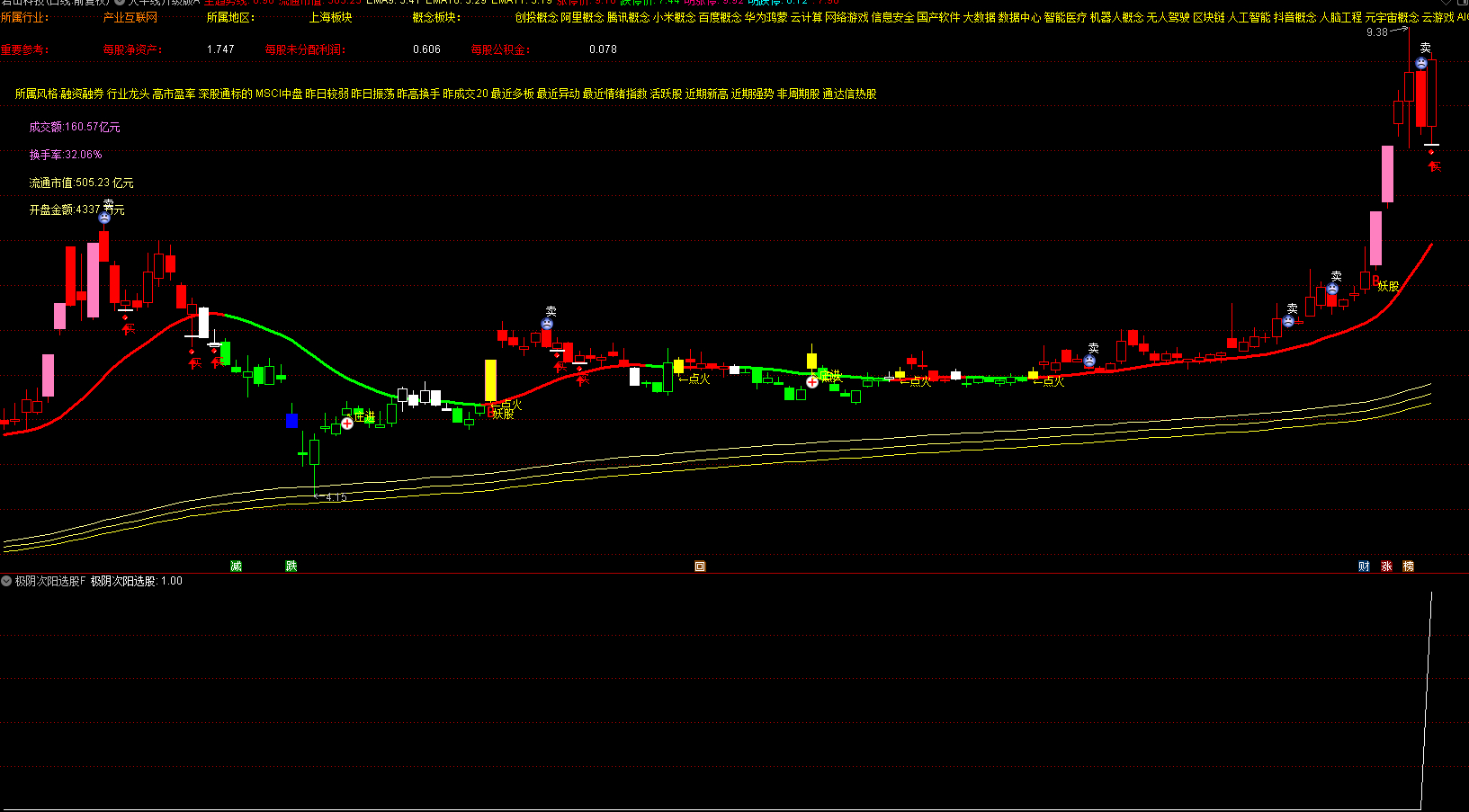Click the 小米概念 concept tag
This screenshot has width=1469, height=812.
tap(674, 17)
